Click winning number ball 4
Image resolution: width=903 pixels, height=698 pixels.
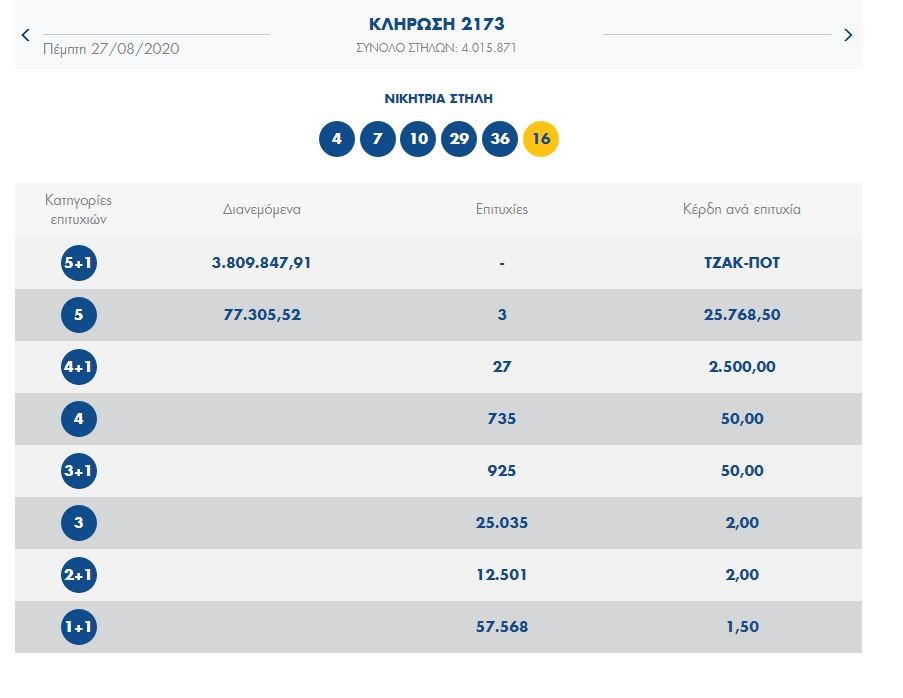[x=337, y=139]
